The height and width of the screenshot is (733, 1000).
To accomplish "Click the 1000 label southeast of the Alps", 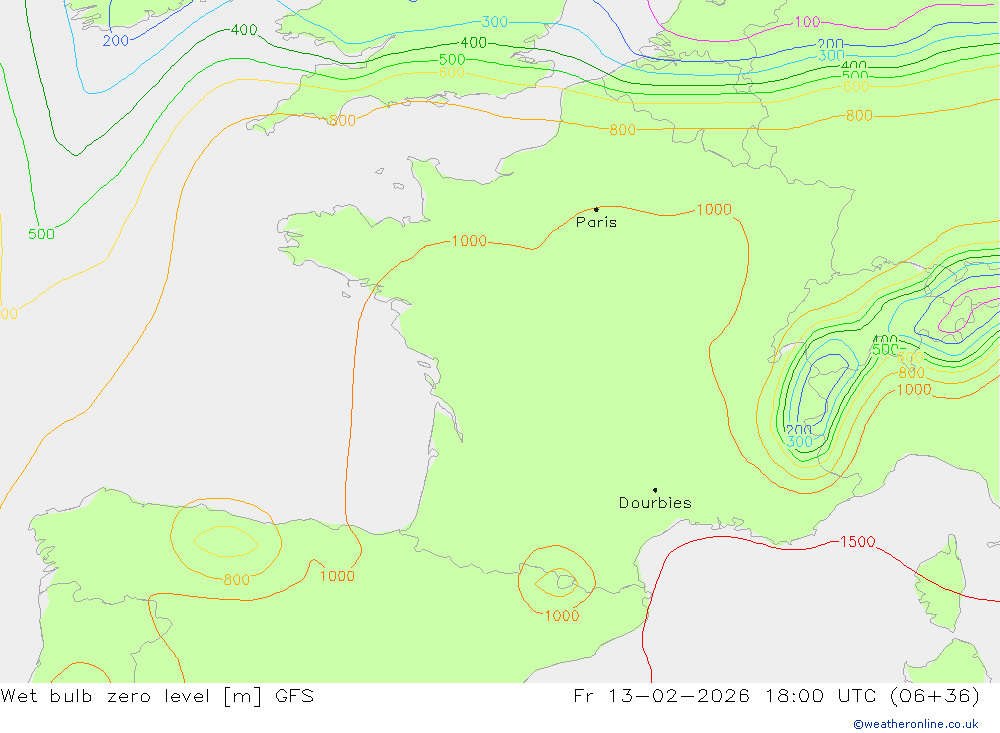I will coord(914,389).
